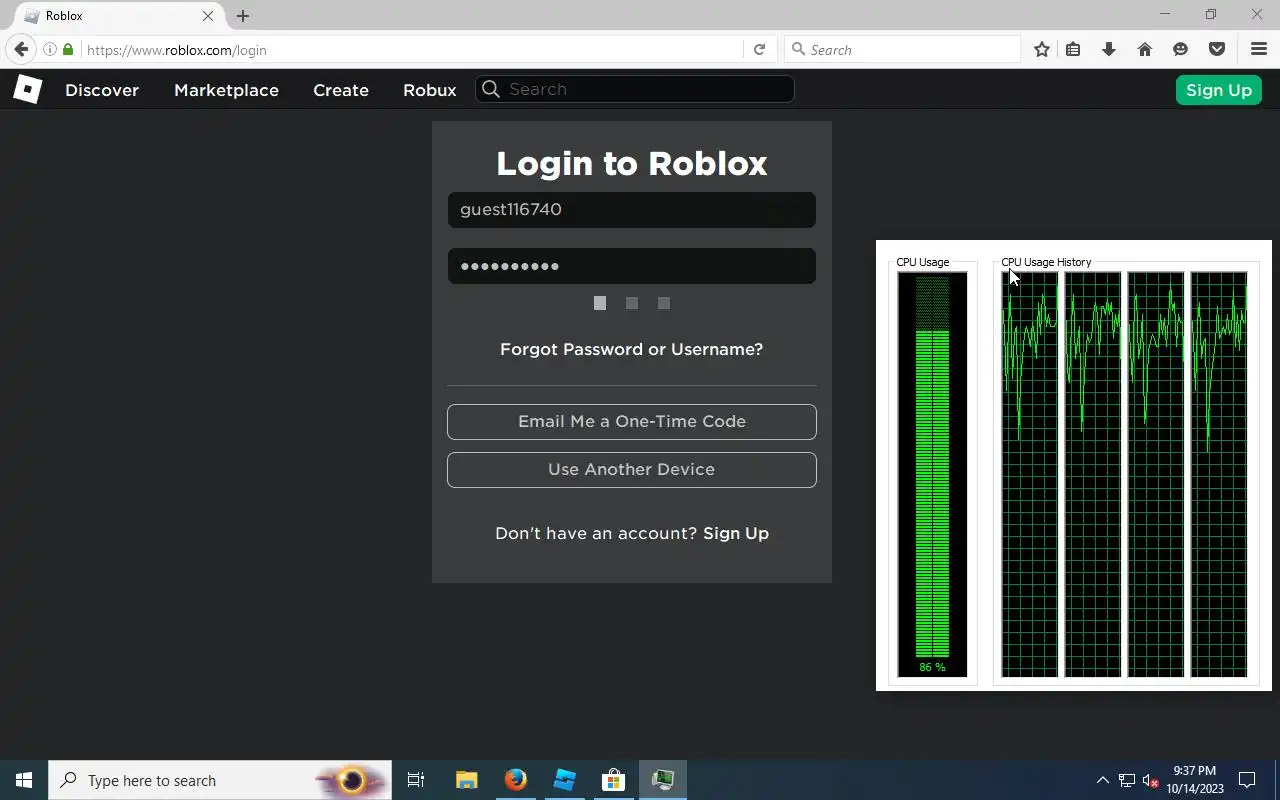Click the network tray icon
Viewport: 1280px width, 800px height.
1127,780
